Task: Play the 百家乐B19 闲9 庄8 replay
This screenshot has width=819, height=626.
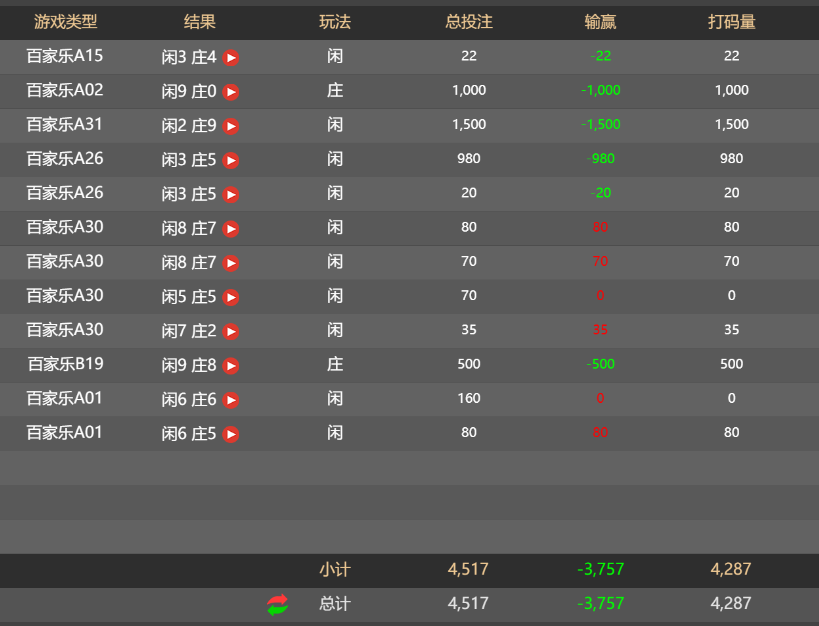Action: pyautogui.click(x=231, y=366)
